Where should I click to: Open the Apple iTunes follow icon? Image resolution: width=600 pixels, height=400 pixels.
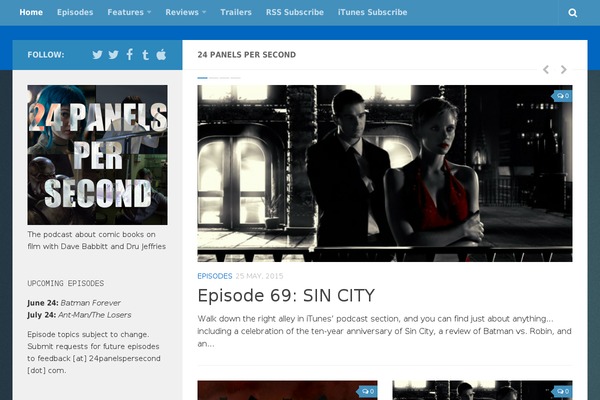pos(161,54)
